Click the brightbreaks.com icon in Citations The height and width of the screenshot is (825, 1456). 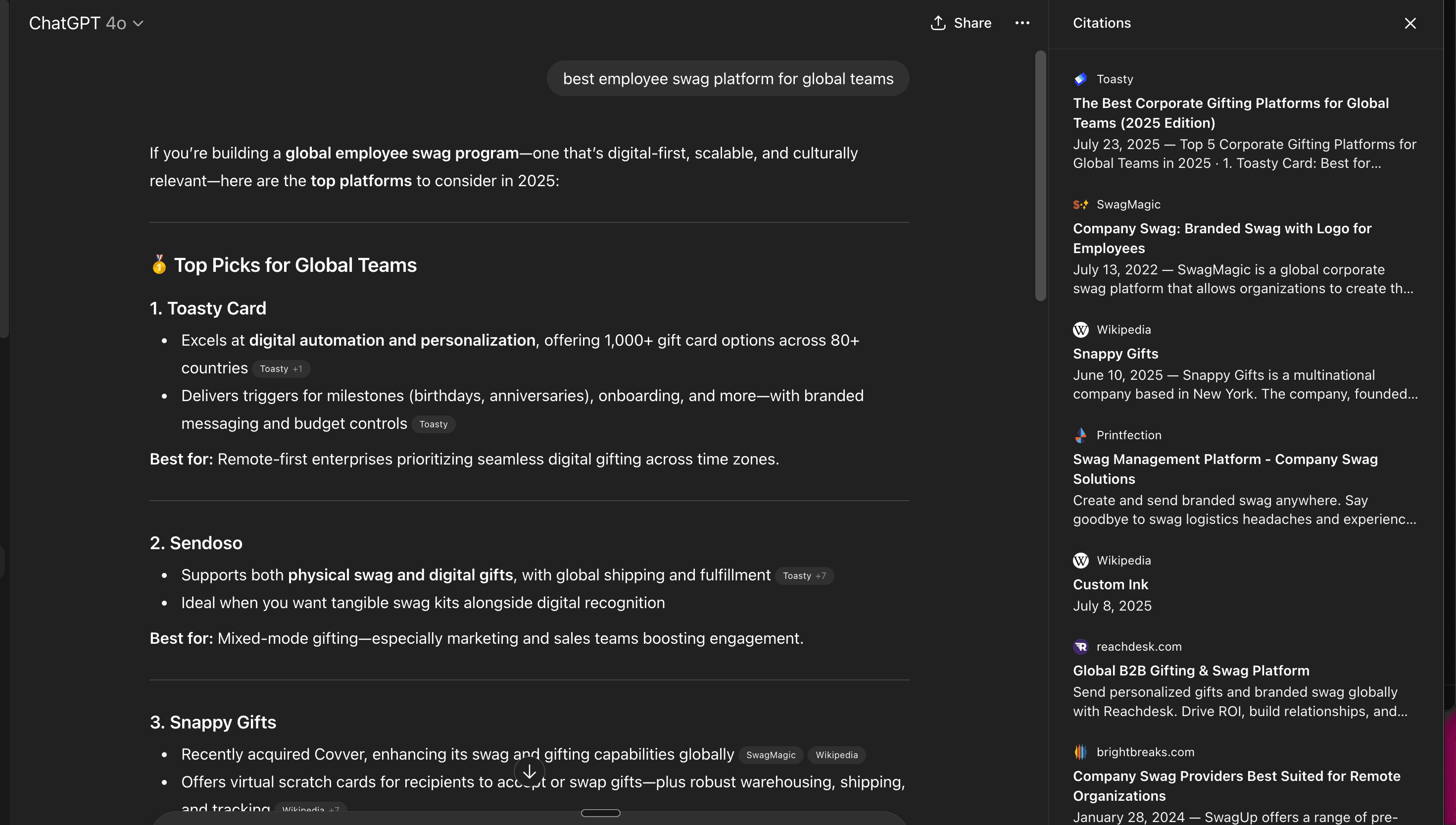point(1081,752)
